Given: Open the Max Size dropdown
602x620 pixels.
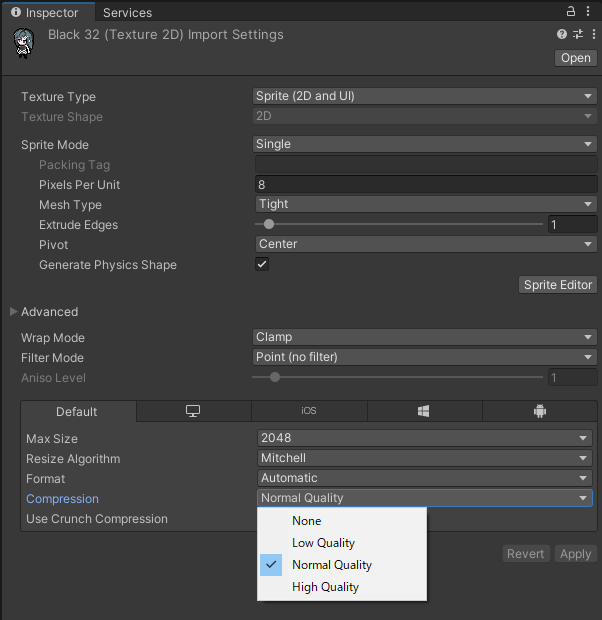Looking at the screenshot, I should coord(424,438).
